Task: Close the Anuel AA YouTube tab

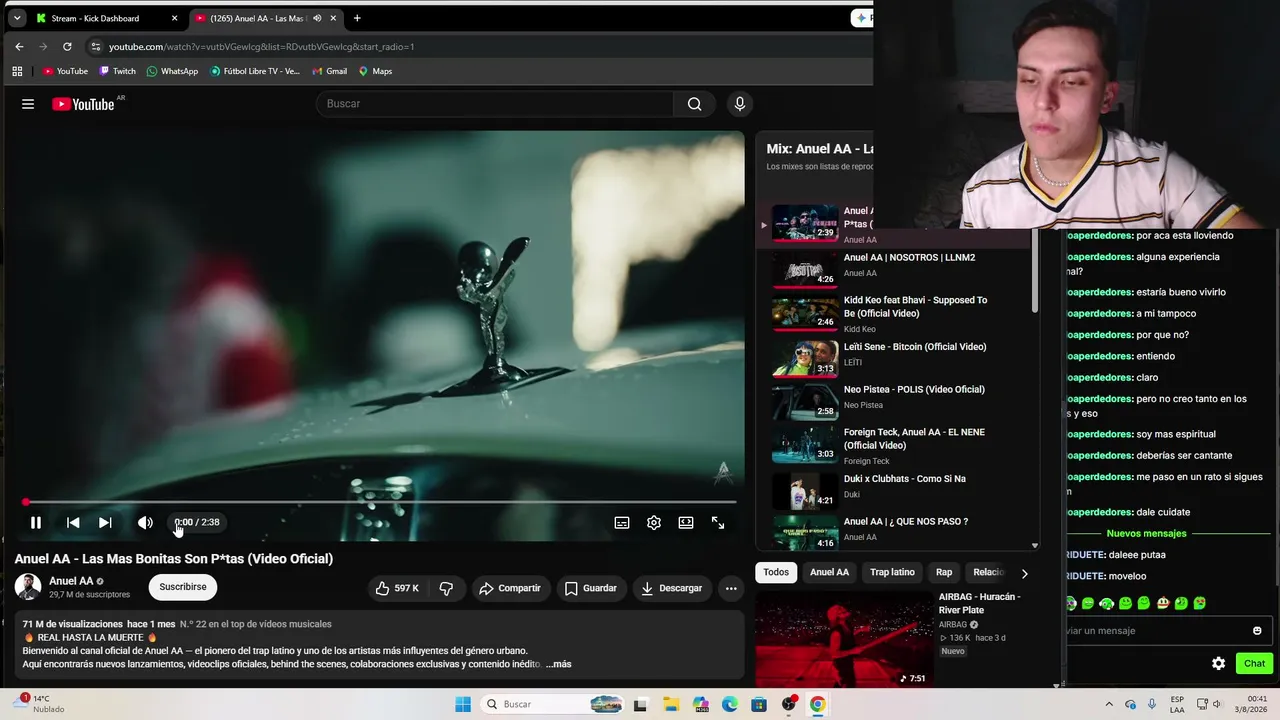Action: [x=333, y=18]
